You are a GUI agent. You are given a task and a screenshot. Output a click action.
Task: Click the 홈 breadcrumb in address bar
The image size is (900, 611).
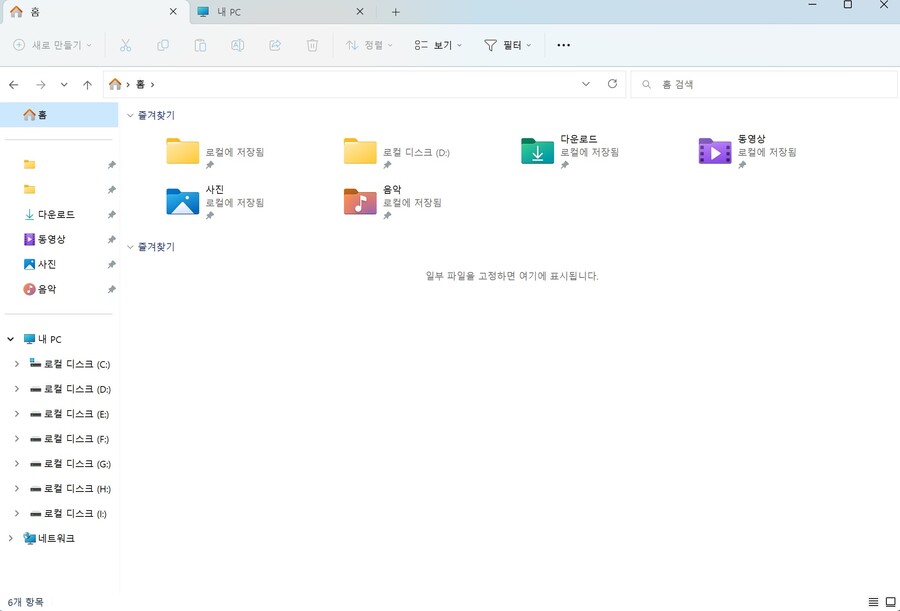click(x=140, y=84)
